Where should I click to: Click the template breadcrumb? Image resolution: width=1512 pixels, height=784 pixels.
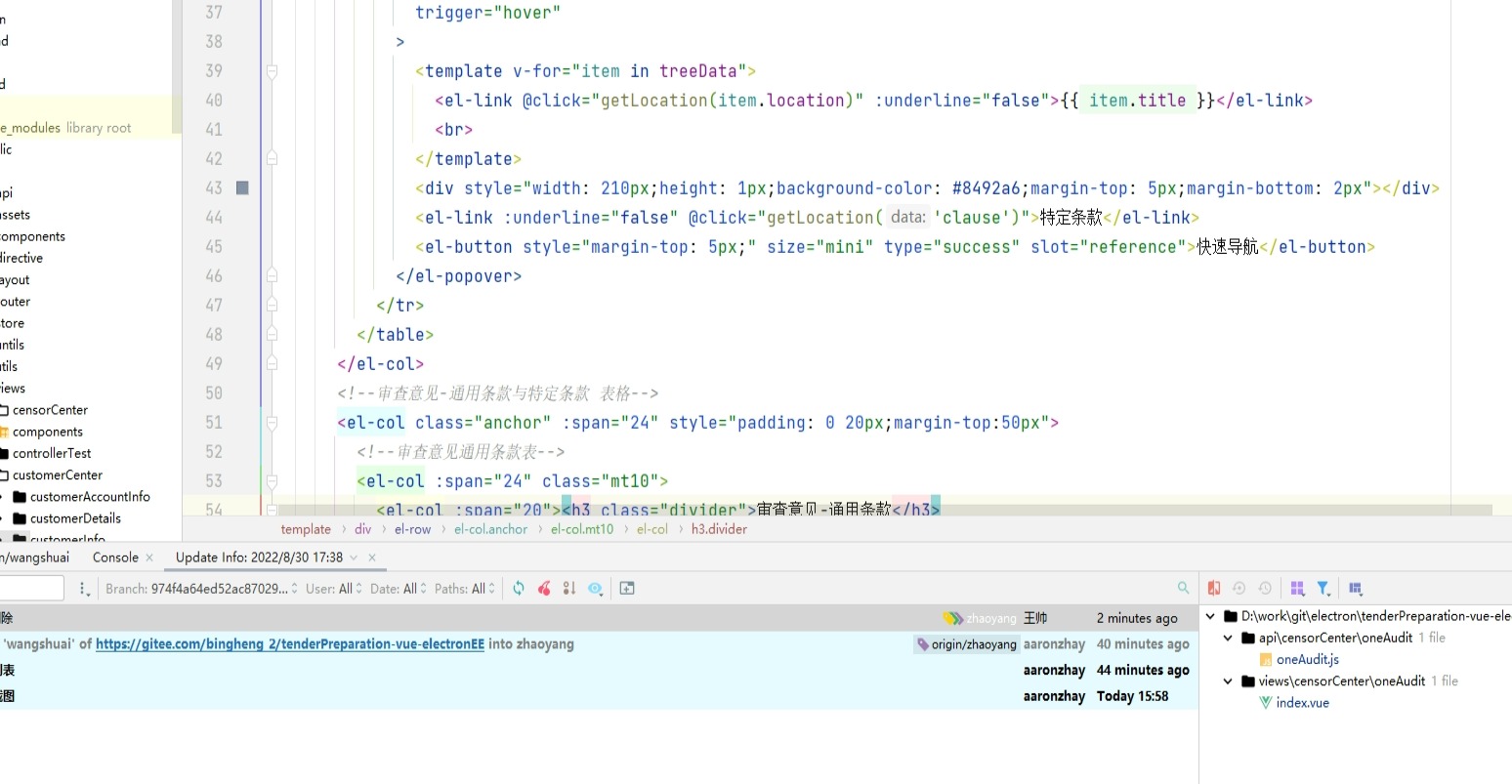(306, 529)
